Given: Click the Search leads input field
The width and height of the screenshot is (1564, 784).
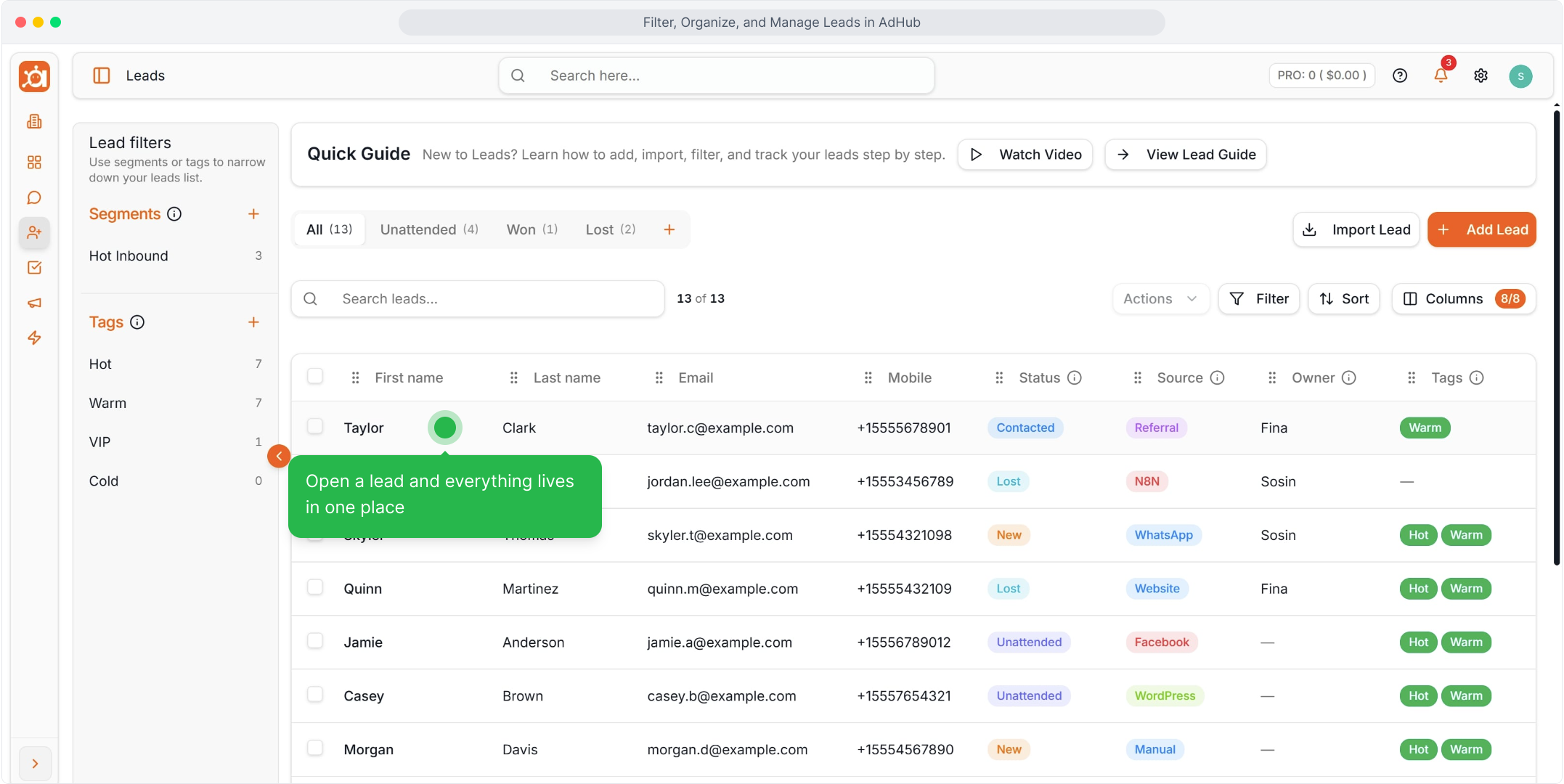Looking at the screenshot, I should [x=478, y=299].
